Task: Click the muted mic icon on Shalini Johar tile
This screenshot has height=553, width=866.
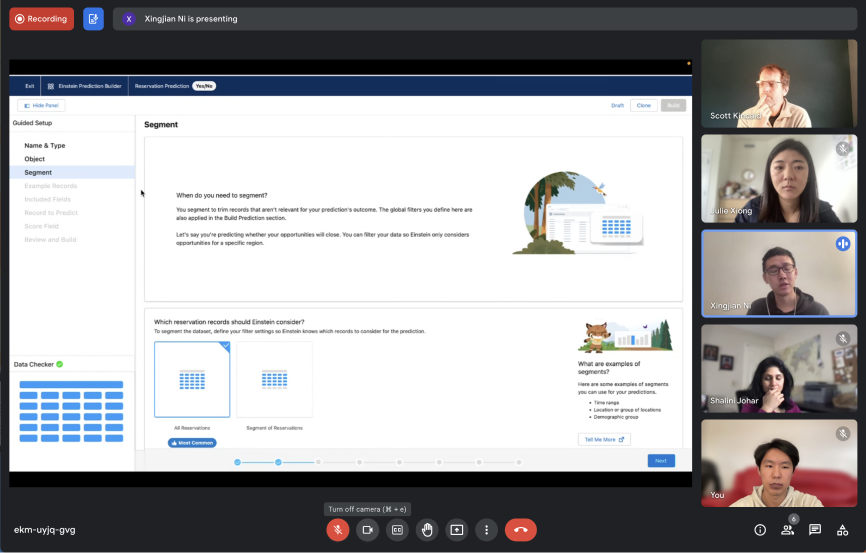Action: 843,339
